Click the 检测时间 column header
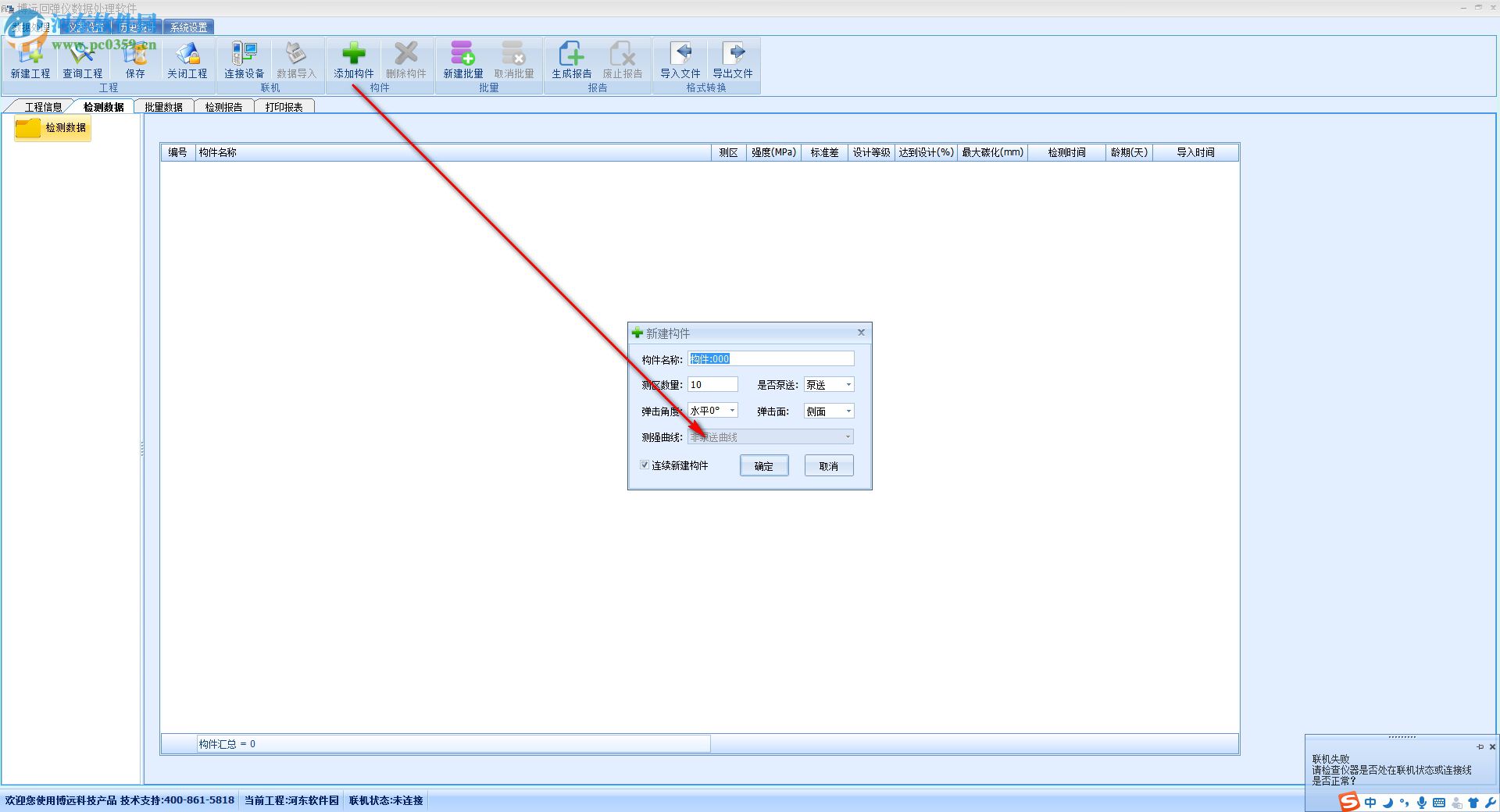The height and width of the screenshot is (812, 1500). [x=1066, y=152]
